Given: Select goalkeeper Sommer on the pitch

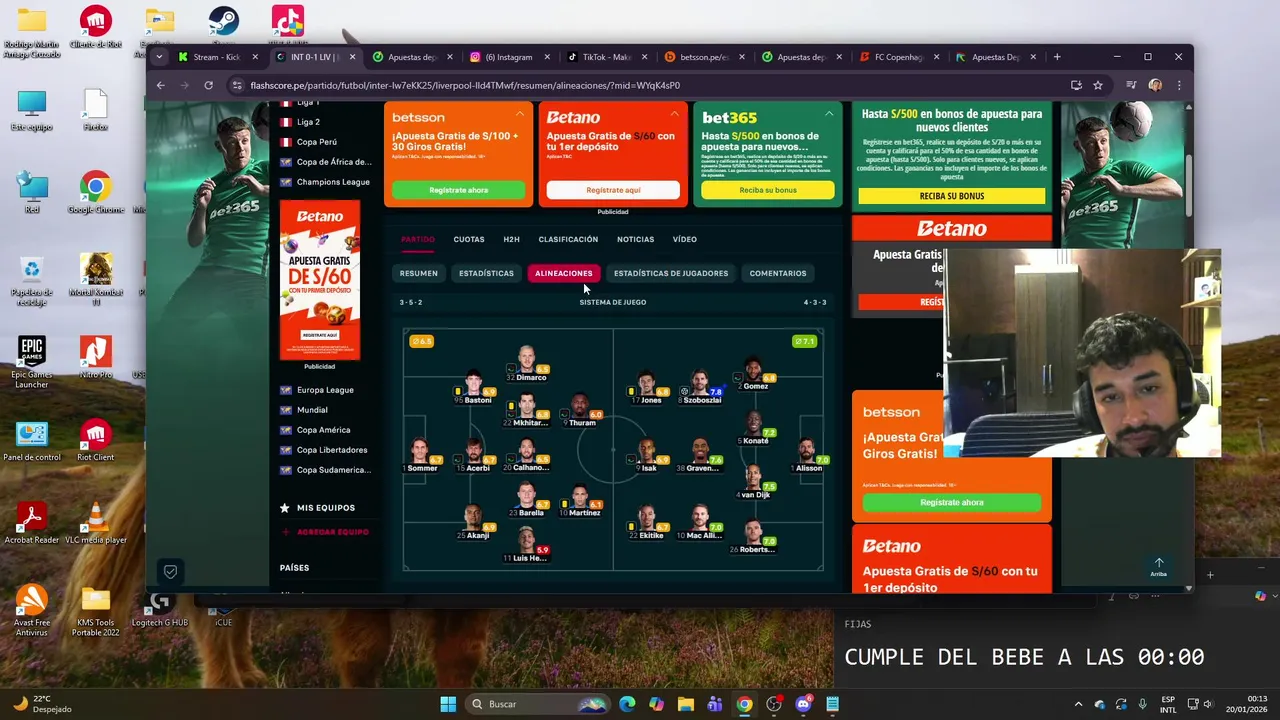Looking at the screenshot, I should tap(421, 456).
